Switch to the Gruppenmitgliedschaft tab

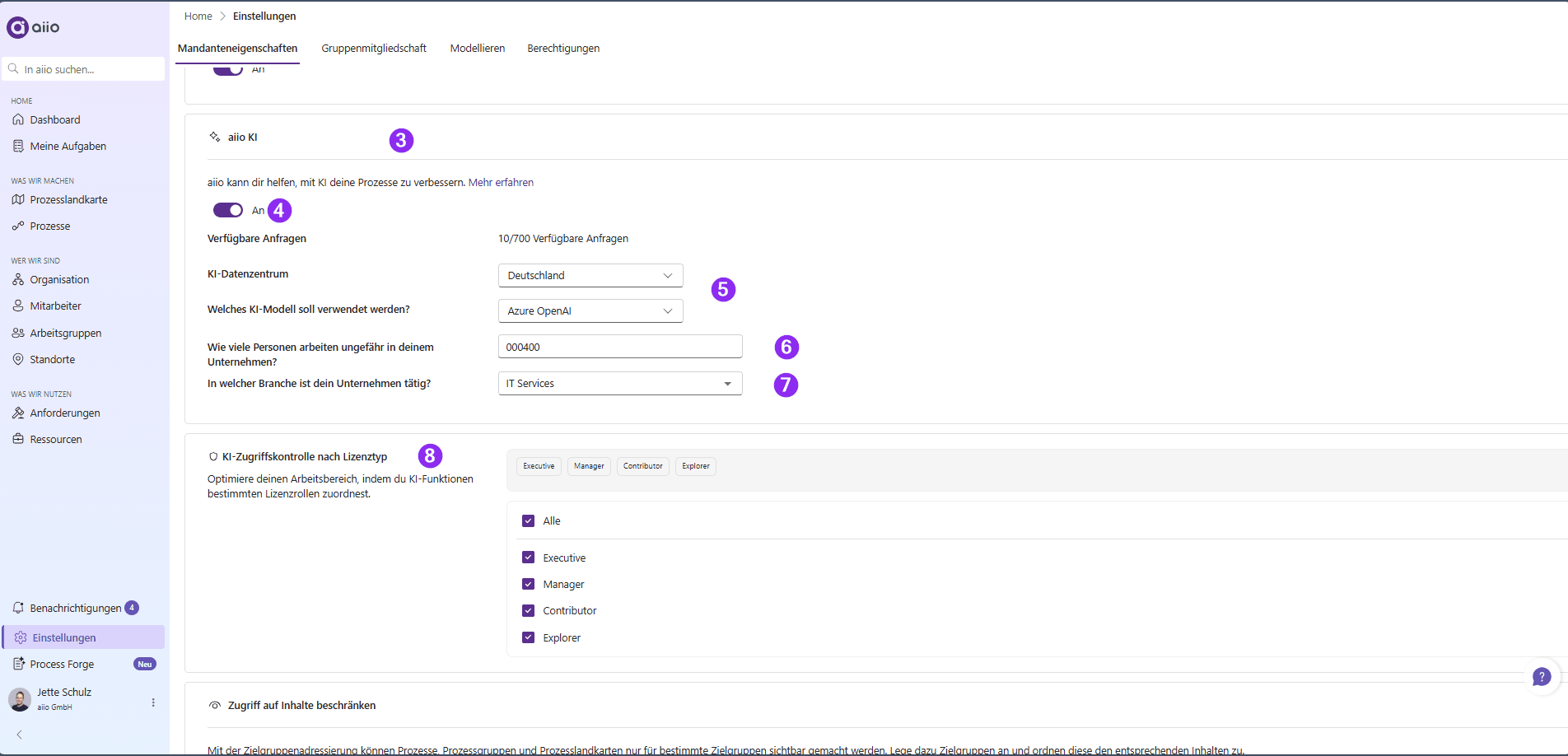(x=374, y=49)
